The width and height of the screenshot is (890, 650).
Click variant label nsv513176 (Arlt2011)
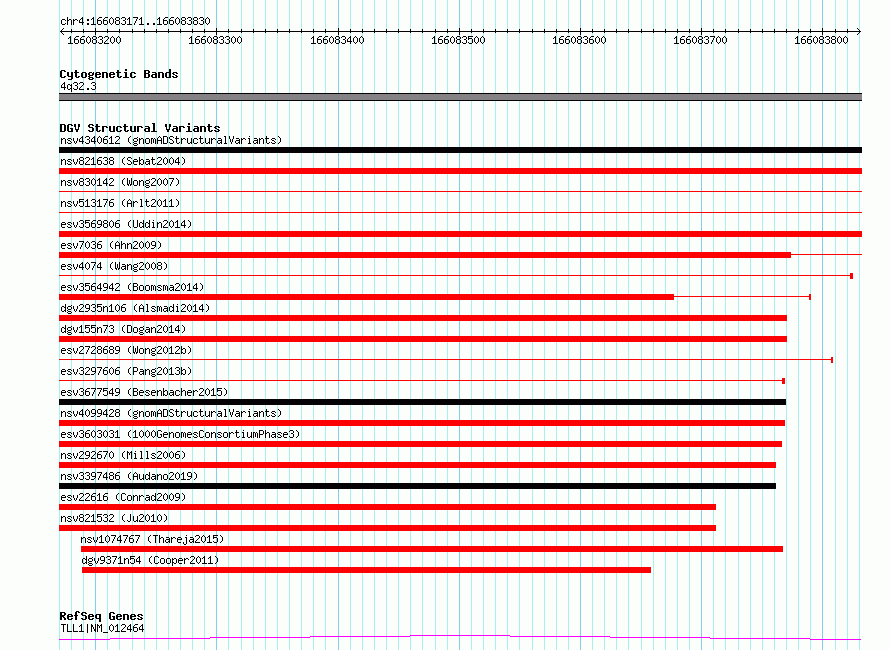pos(120,203)
